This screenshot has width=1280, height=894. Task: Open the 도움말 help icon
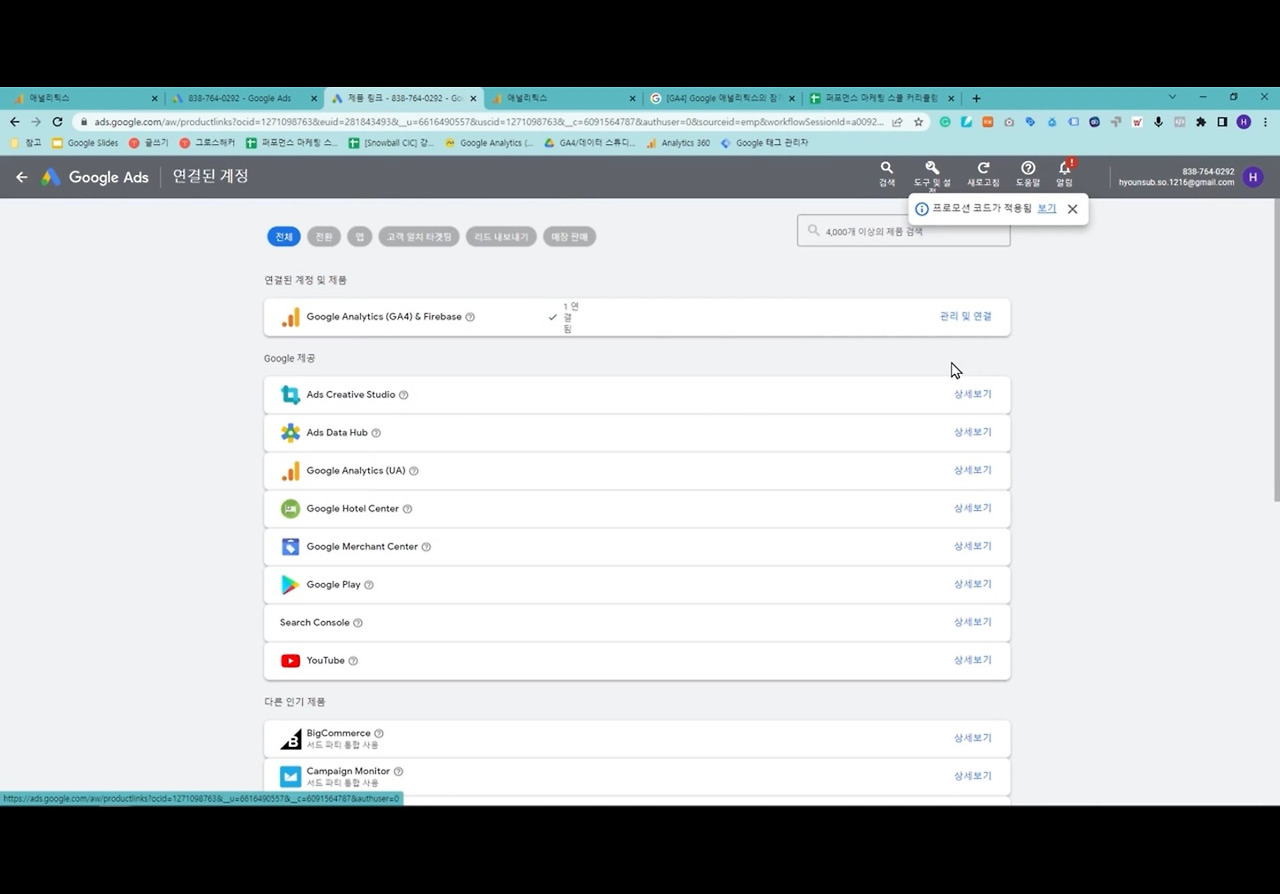1028,174
